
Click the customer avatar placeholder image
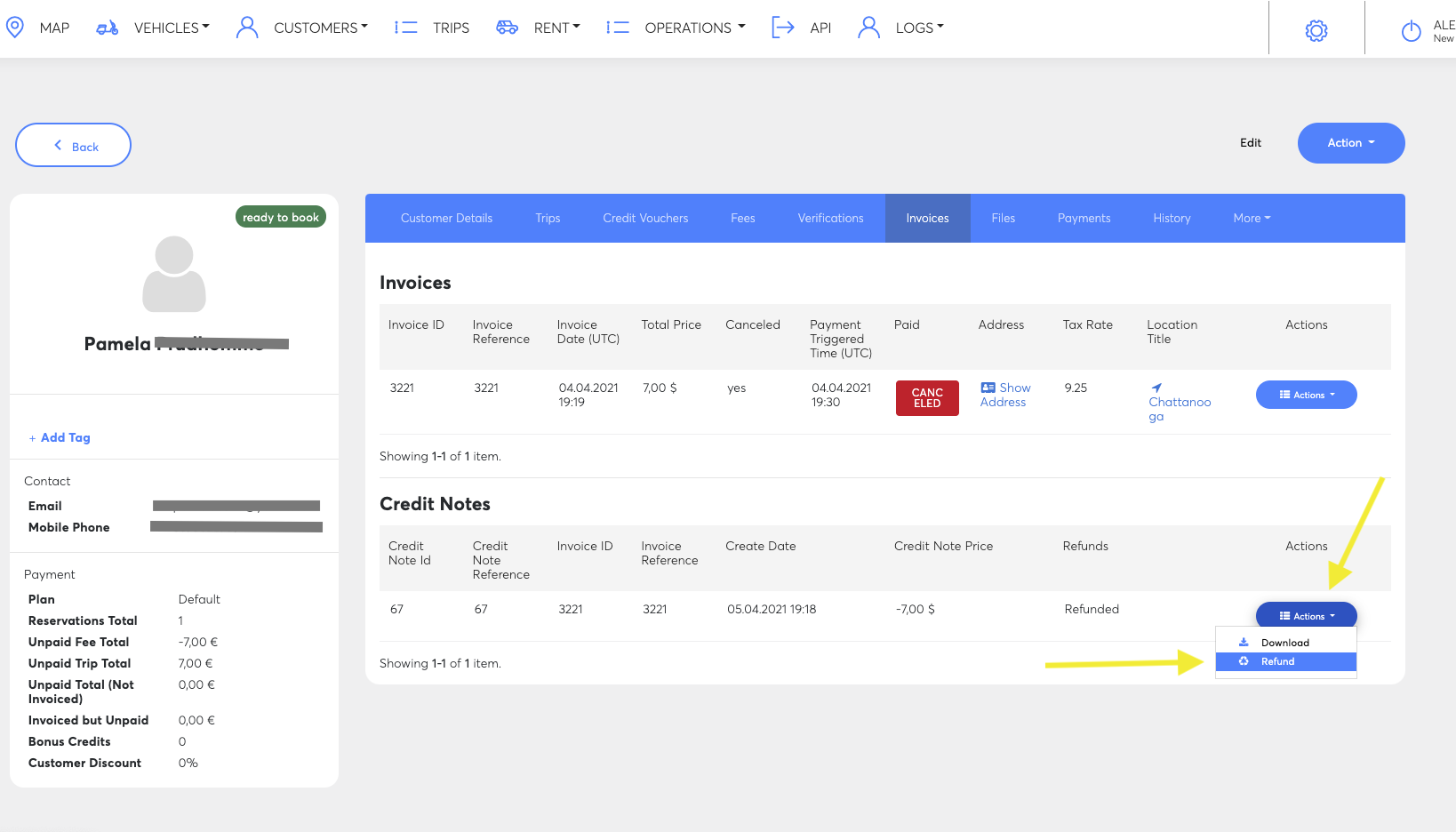pyautogui.click(x=174, y=274)
